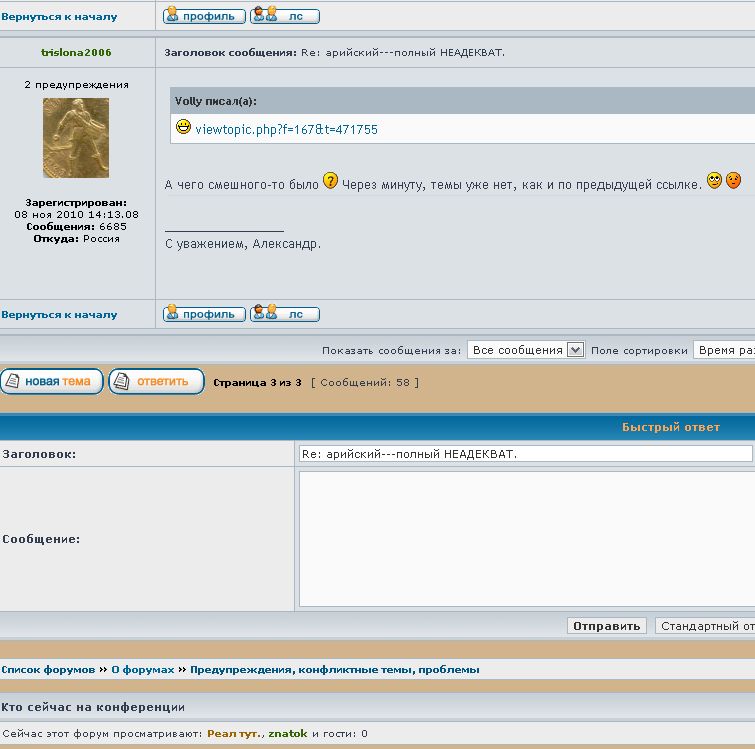The image size is (755, 749).
Task: Create a new topic with 'новая тема'
Action: [52, 381]
